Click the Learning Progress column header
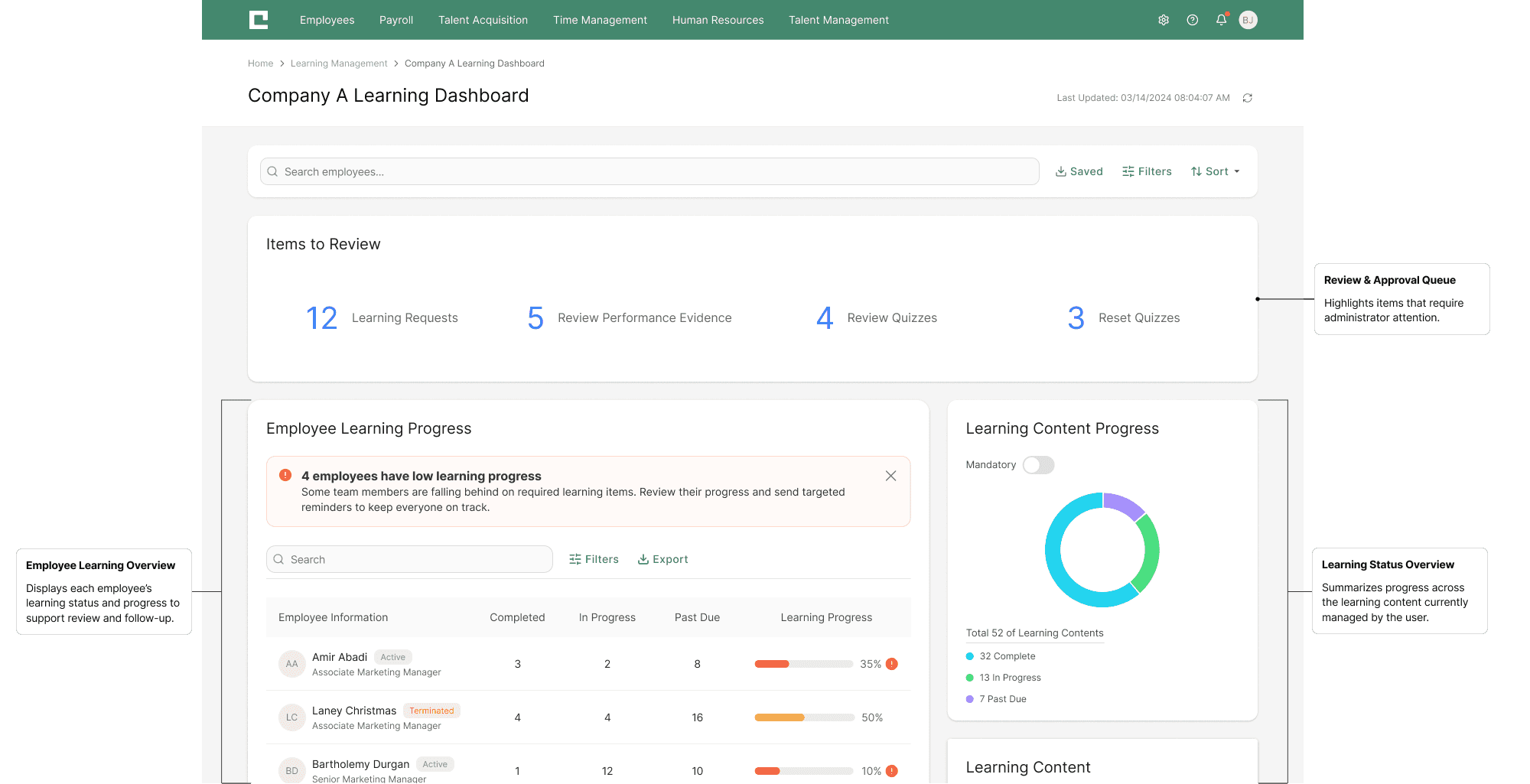This screenshot has width=1530, height=784. tap(826, 617)
